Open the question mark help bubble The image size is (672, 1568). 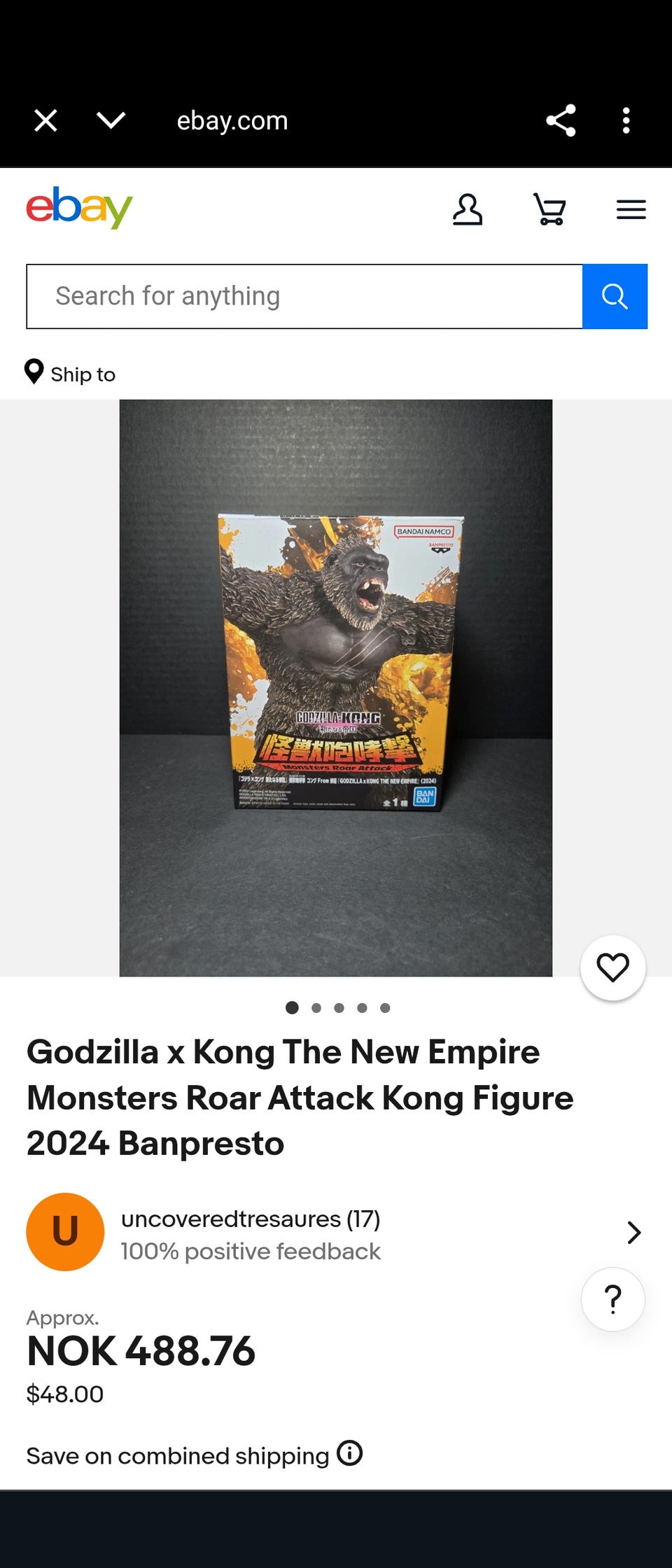612,1299
